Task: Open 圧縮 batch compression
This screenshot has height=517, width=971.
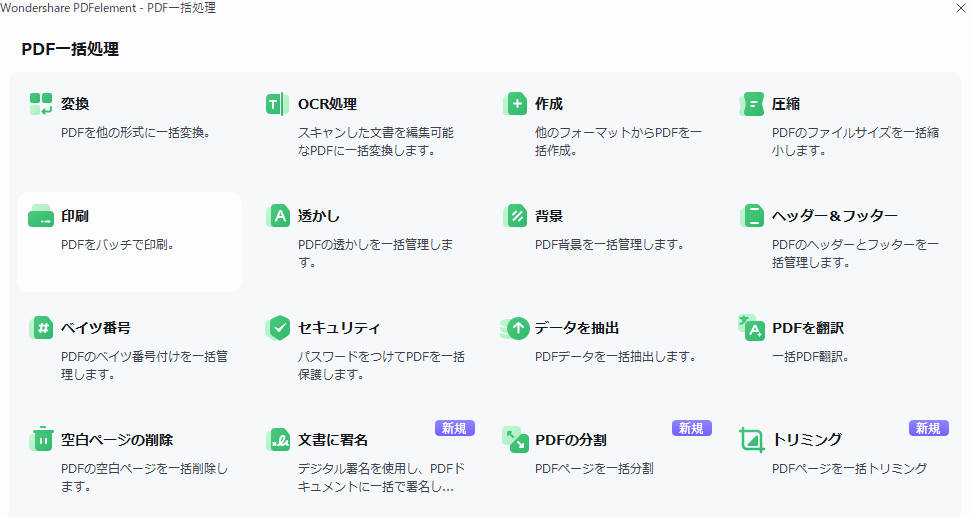Action: [x=786, y=104]
